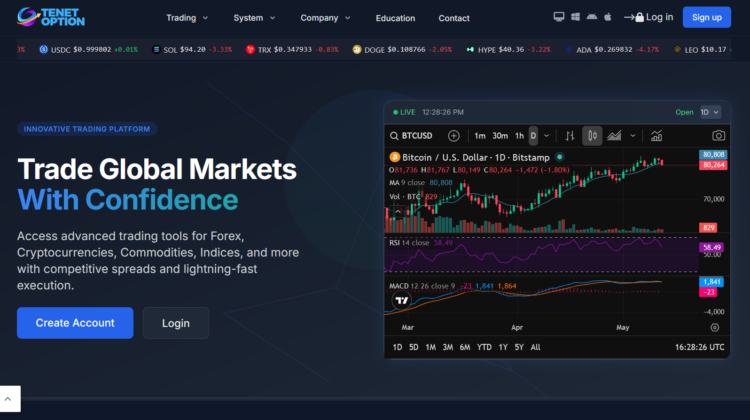Click the SOL ticker icon
The height and width of the screenshot is (420, 750).
[156, 49]
